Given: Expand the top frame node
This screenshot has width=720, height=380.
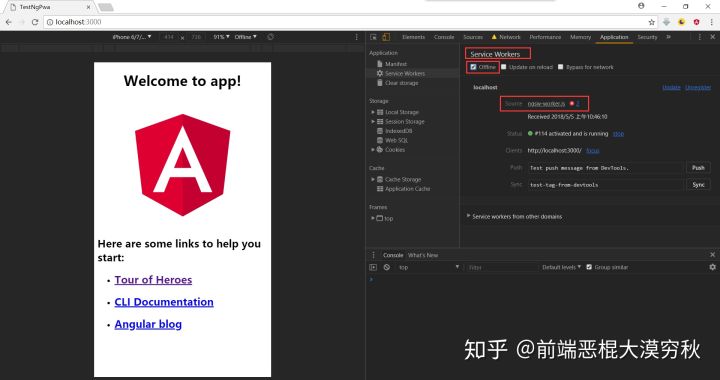Looking at the screenshot, I should click(x=373, y=218).
